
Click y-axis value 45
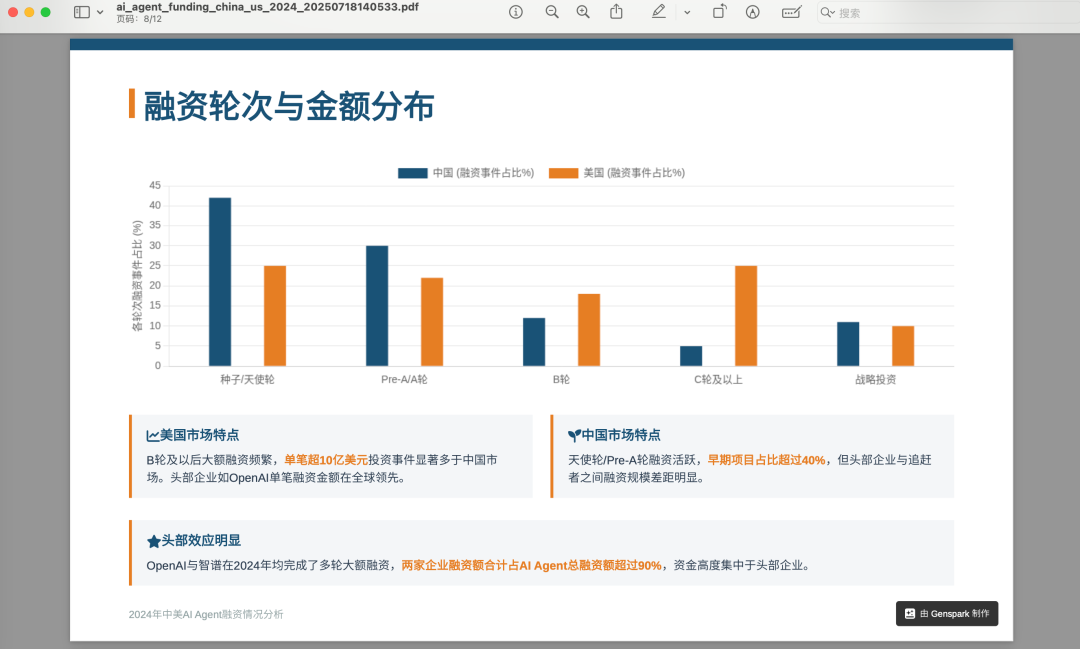[155, 185]
